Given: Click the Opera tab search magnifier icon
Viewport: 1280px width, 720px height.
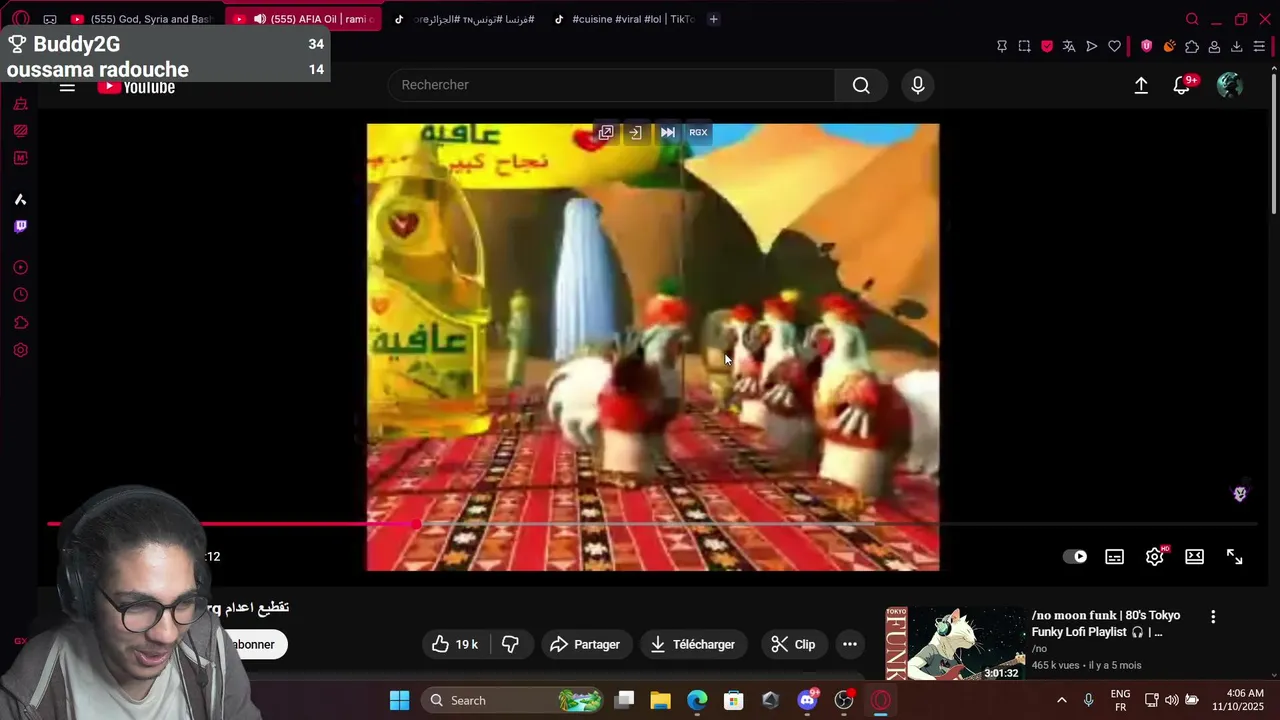Looking at the screenshot, I should tap(1192, 19).
